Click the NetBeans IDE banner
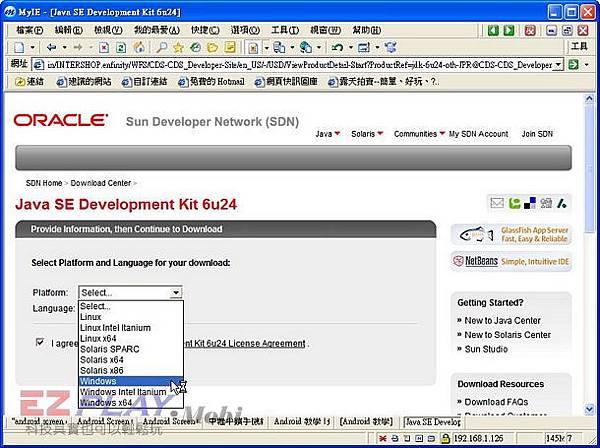 point(511,262)
